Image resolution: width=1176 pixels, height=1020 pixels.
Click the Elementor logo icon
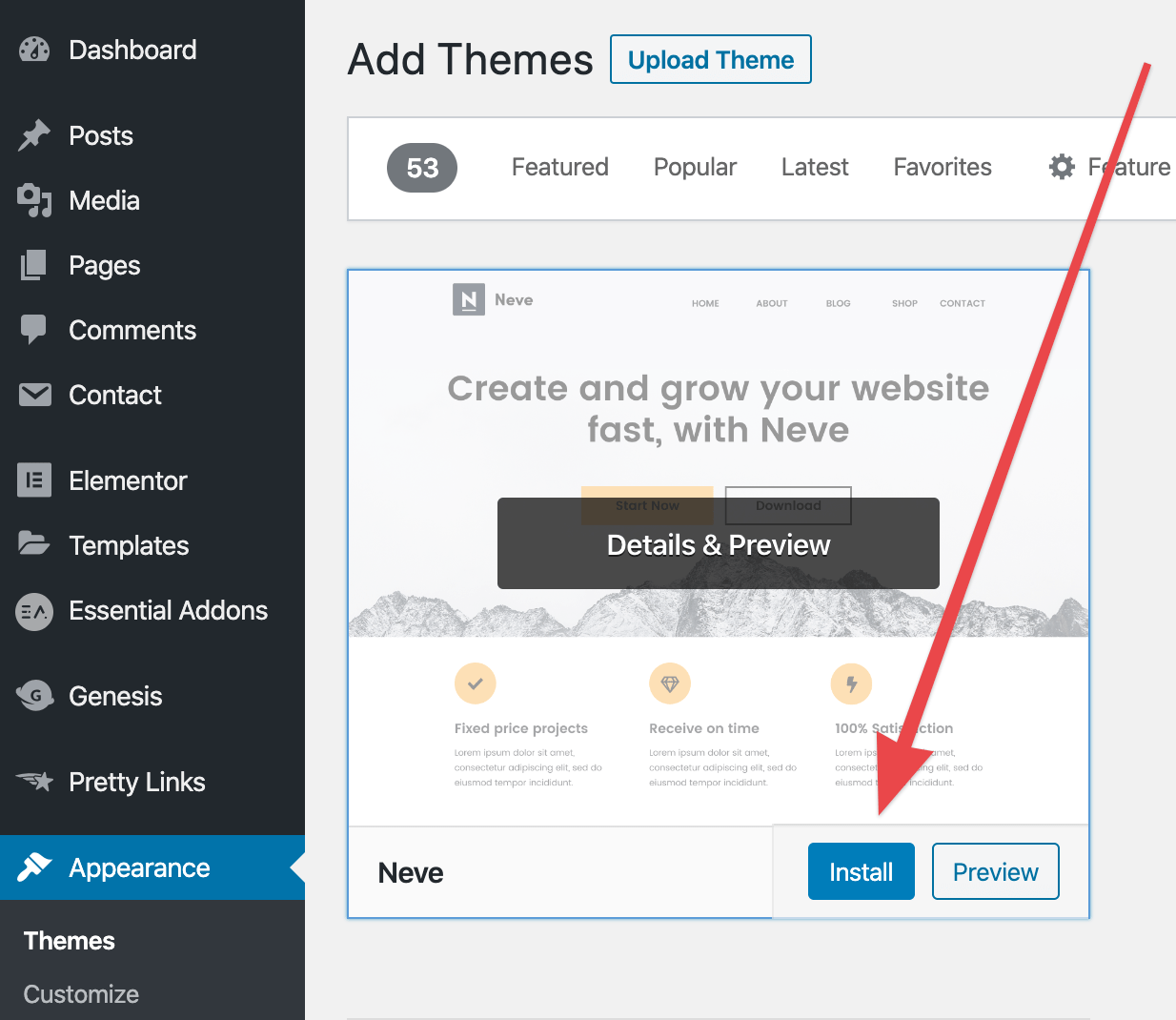tap(34, 480)
